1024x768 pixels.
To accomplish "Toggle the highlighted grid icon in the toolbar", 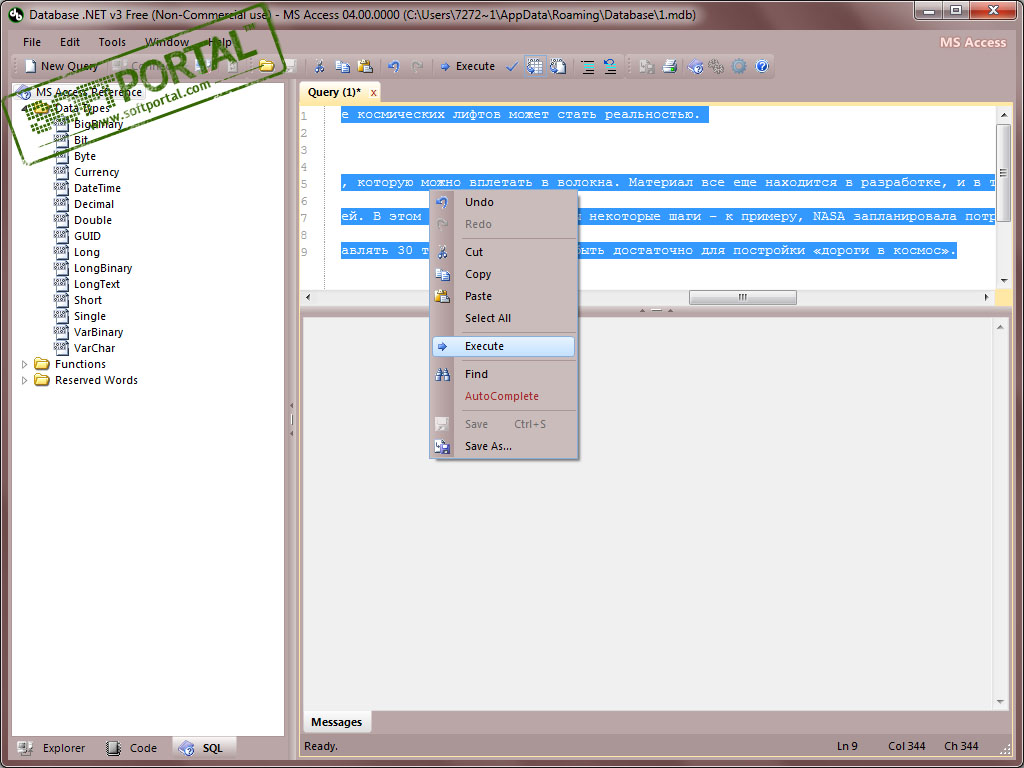I will pyautogui.click(x=535, y=66).
